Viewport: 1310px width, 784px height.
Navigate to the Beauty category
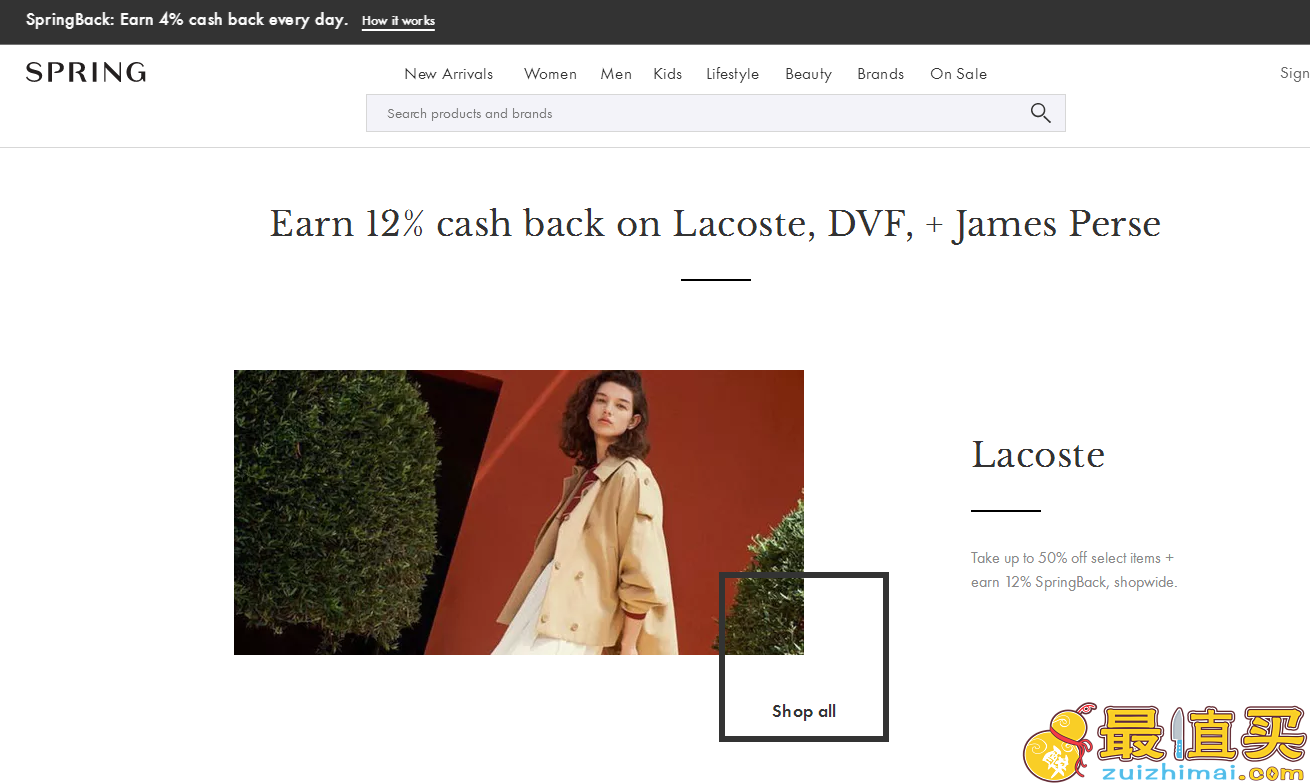(808, 74)
